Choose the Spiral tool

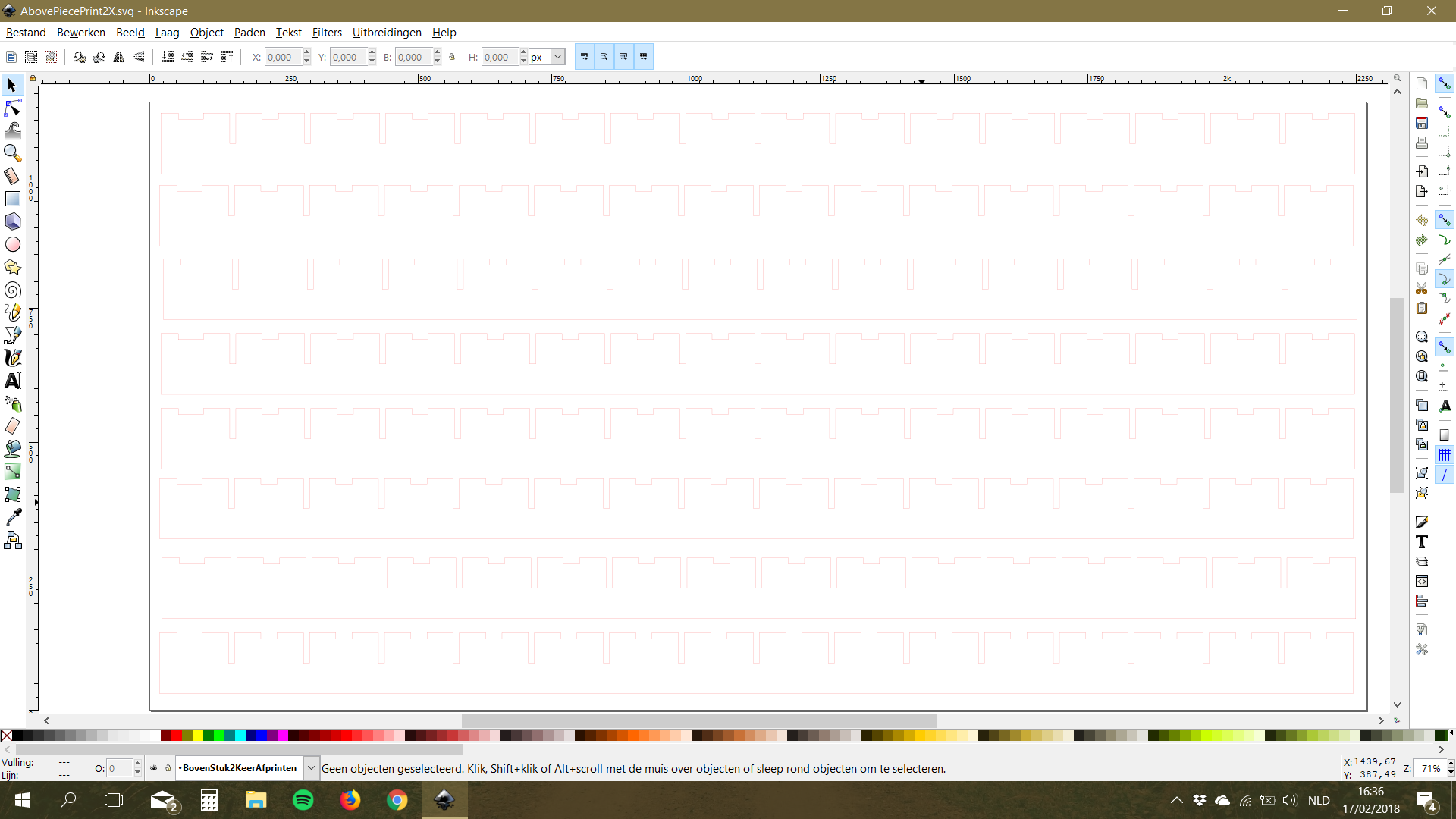[x=12, y=290]
